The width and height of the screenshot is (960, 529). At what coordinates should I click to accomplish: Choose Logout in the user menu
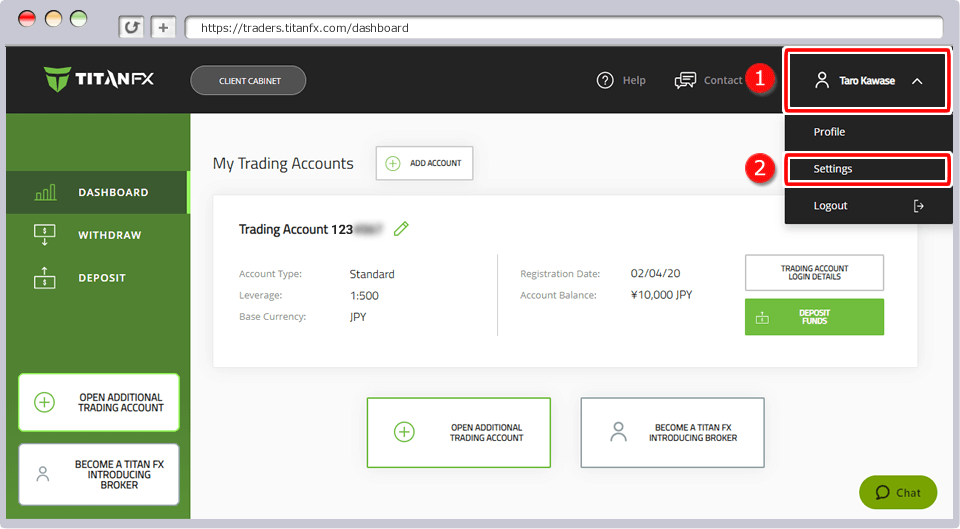pyautogui.click(x=830, y=206)
